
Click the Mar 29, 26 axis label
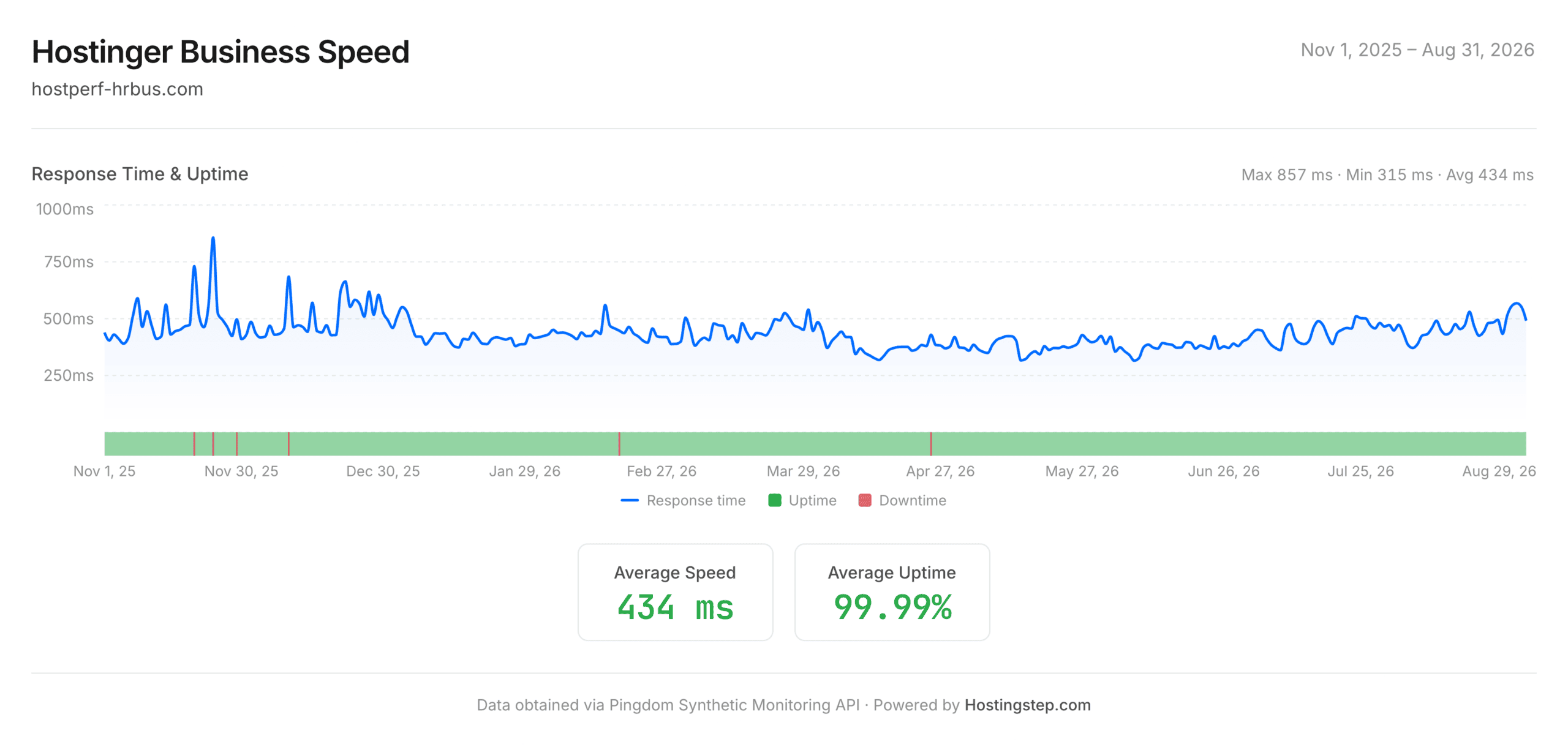pos(803,471)
